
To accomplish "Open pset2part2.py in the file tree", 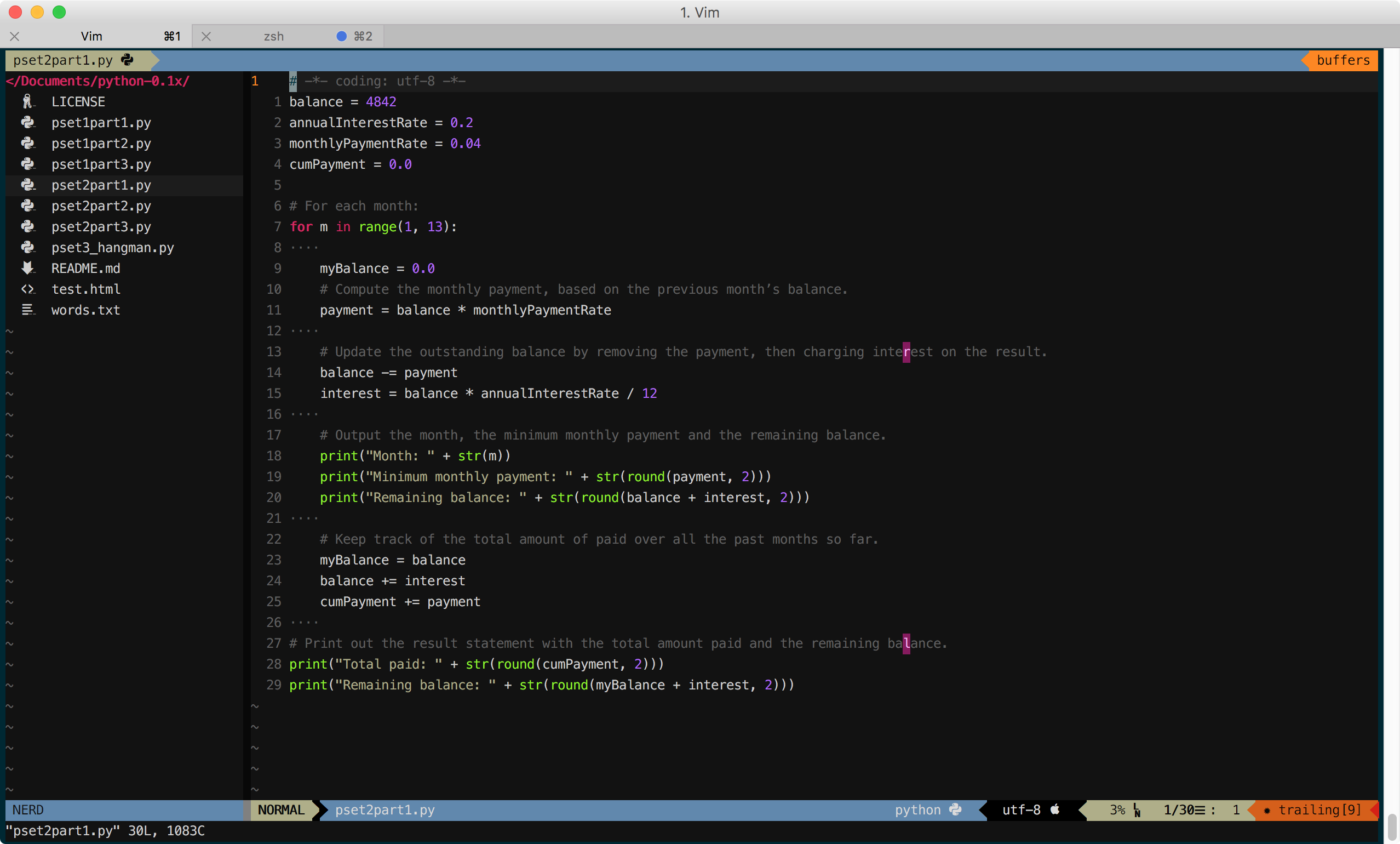I will coord(101,206).
